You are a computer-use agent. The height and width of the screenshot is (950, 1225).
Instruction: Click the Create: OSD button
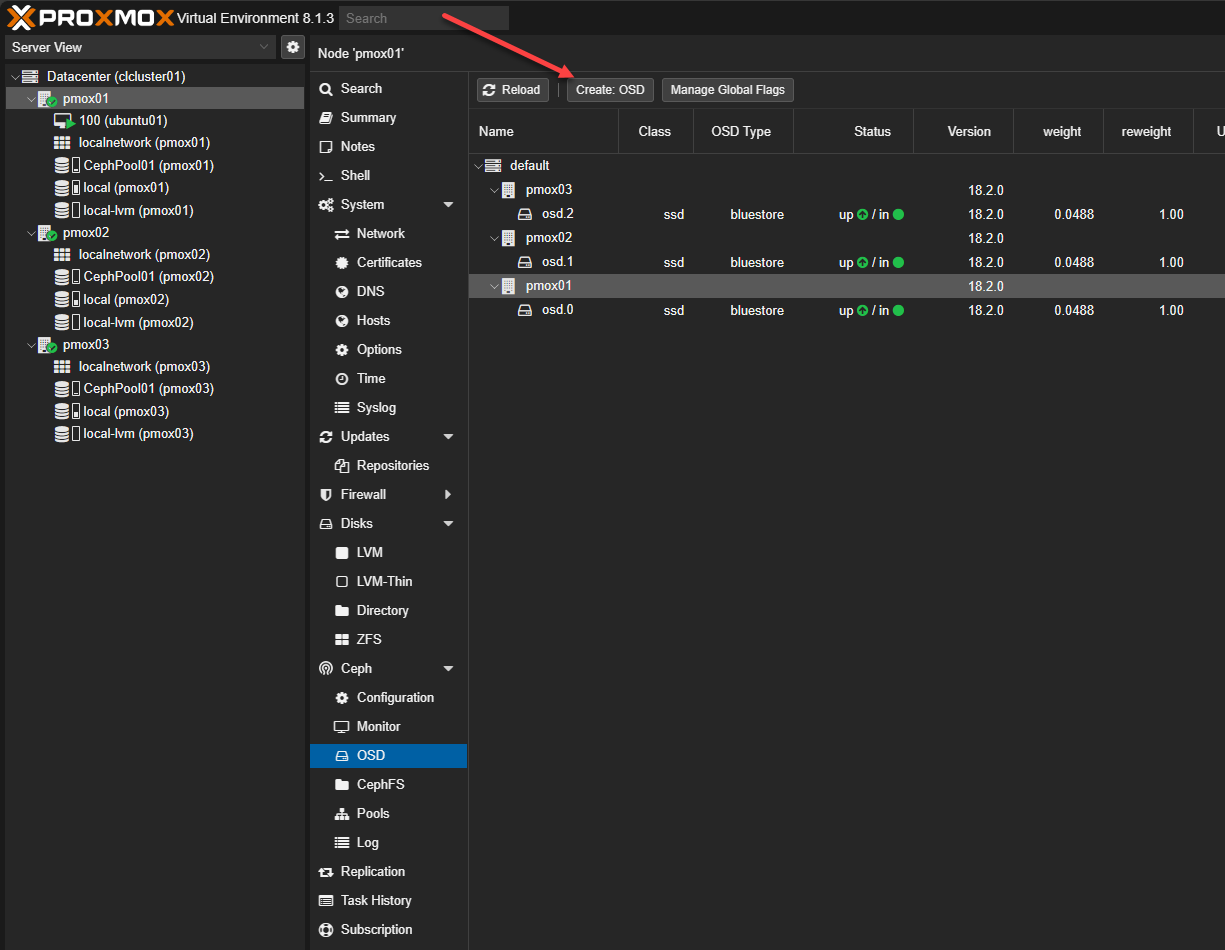click(610, 90)
